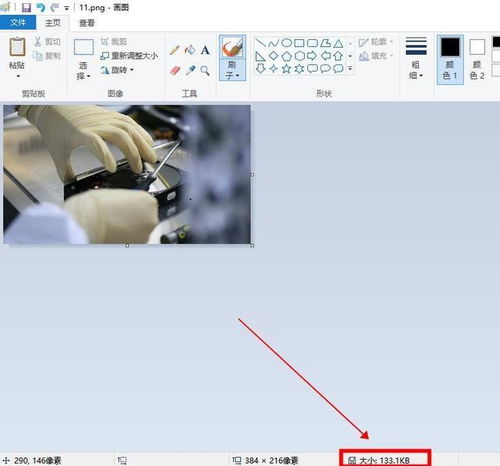Expand the Paste dropdown arrow
Viewport: 500px width, 466px height.
click(18, 76)
